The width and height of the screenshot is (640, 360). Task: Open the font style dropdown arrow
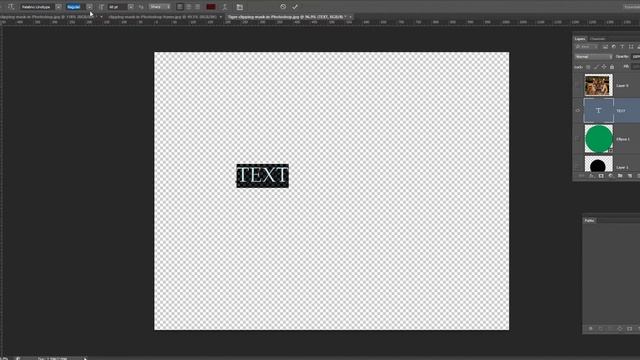pos(89,7)
